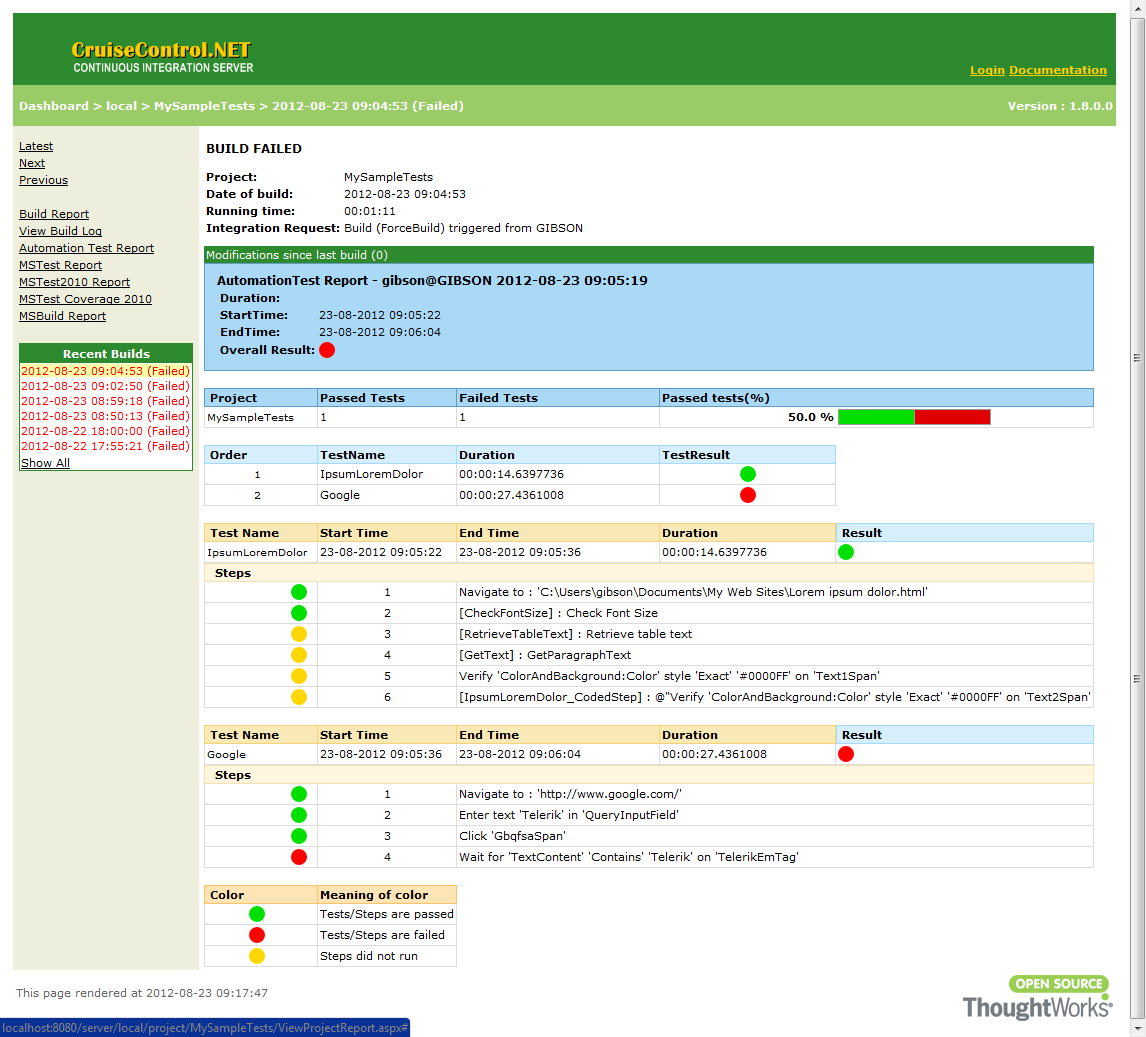The width and height of the screenshot is (1146, 1037).
Task: Go to the Previous build
Action: point(43,180)
